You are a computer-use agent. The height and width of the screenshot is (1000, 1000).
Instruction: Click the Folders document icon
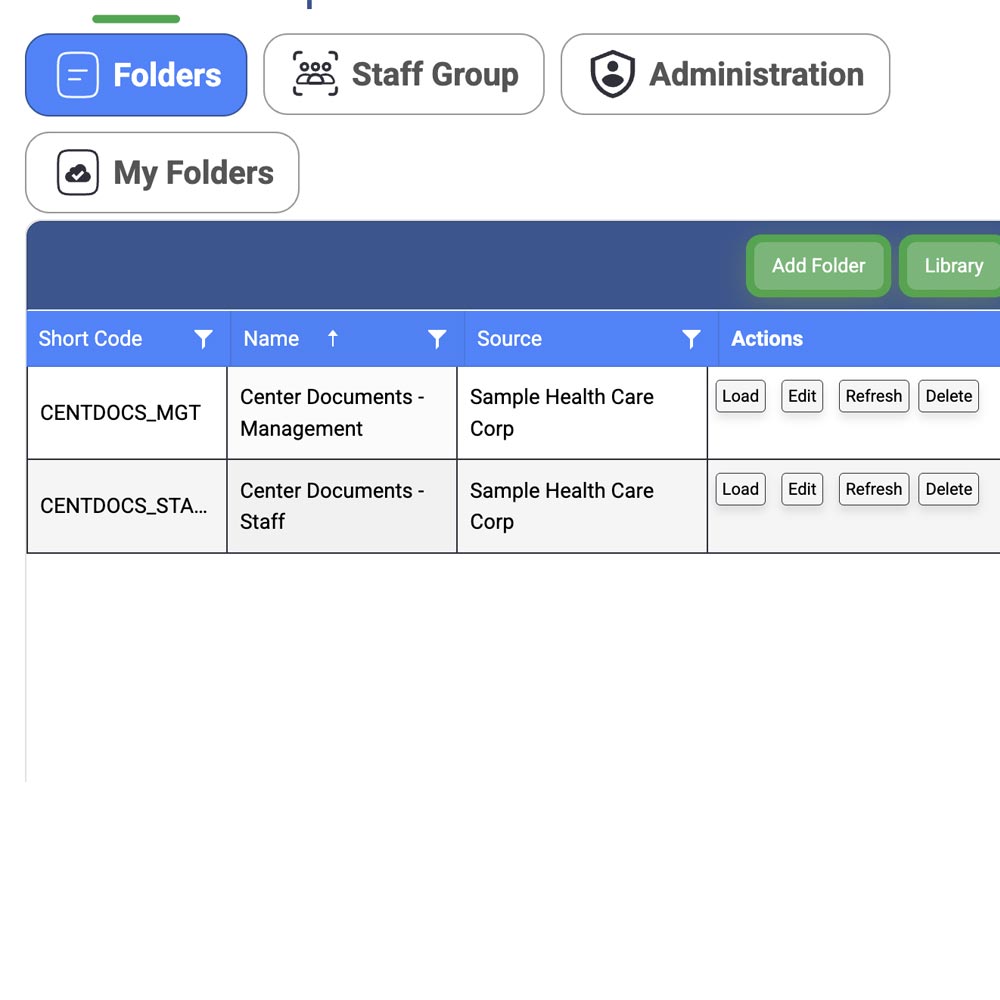(78, 75)
